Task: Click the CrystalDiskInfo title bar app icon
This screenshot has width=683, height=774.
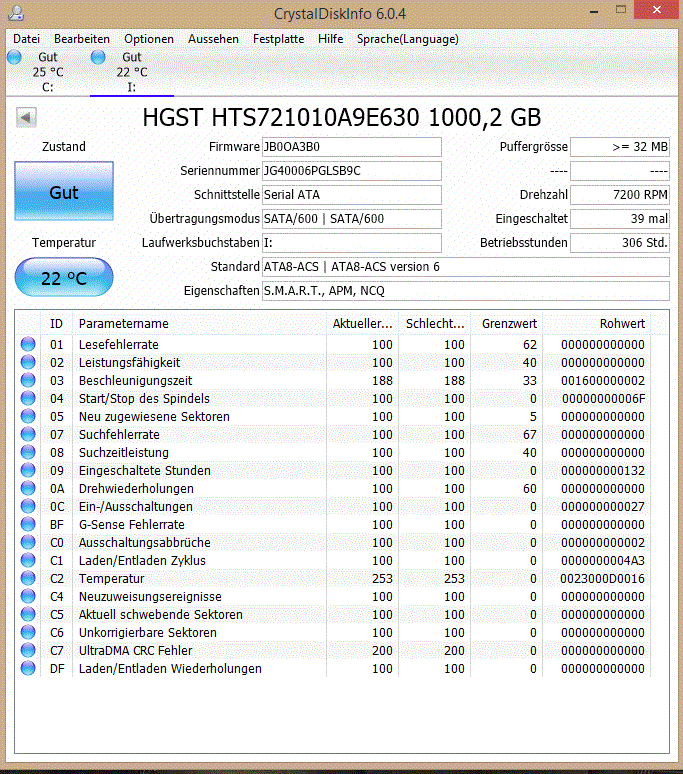Action: [16, 13]
